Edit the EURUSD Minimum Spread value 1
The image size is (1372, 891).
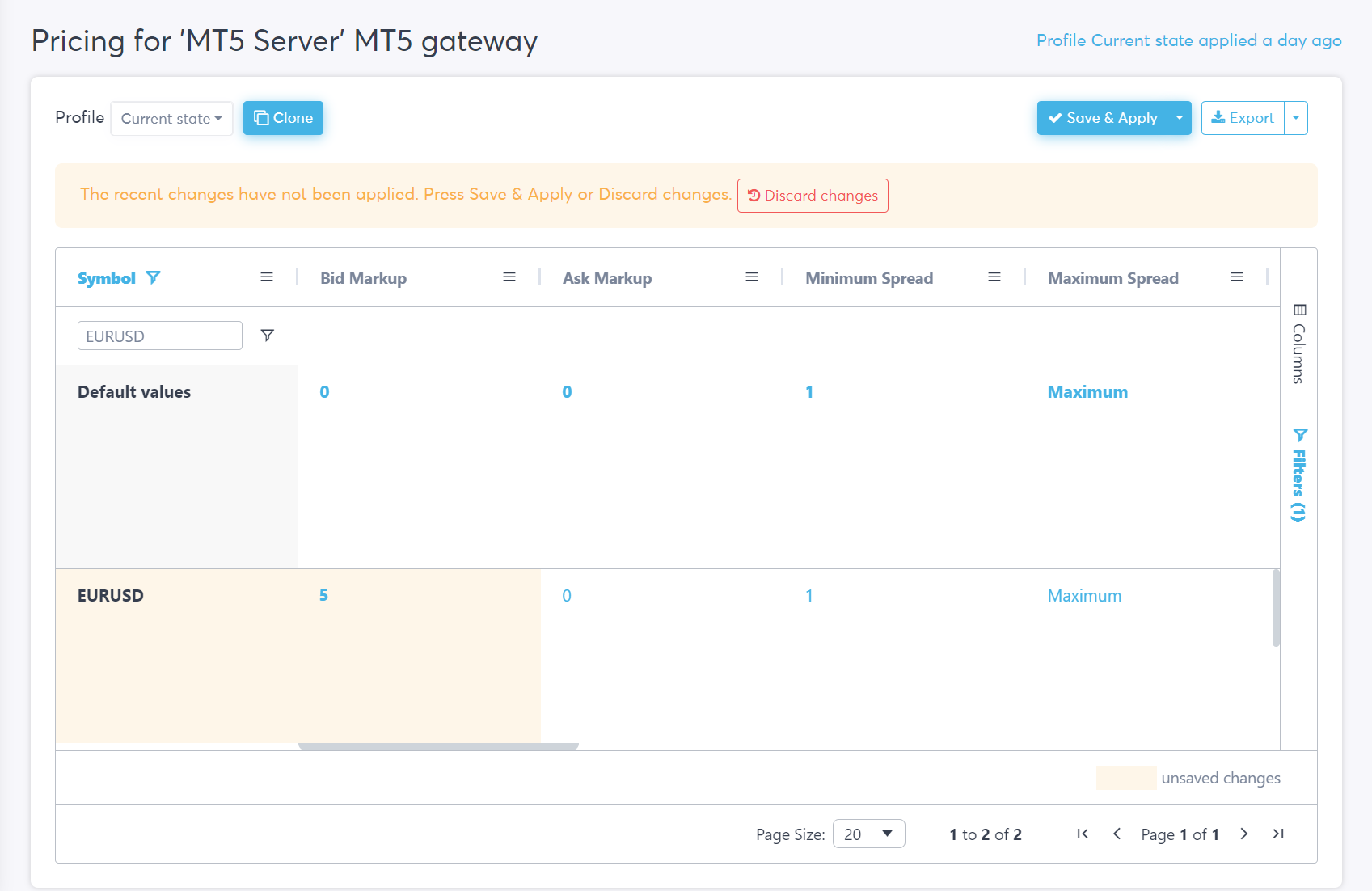(x=809, y=596)
